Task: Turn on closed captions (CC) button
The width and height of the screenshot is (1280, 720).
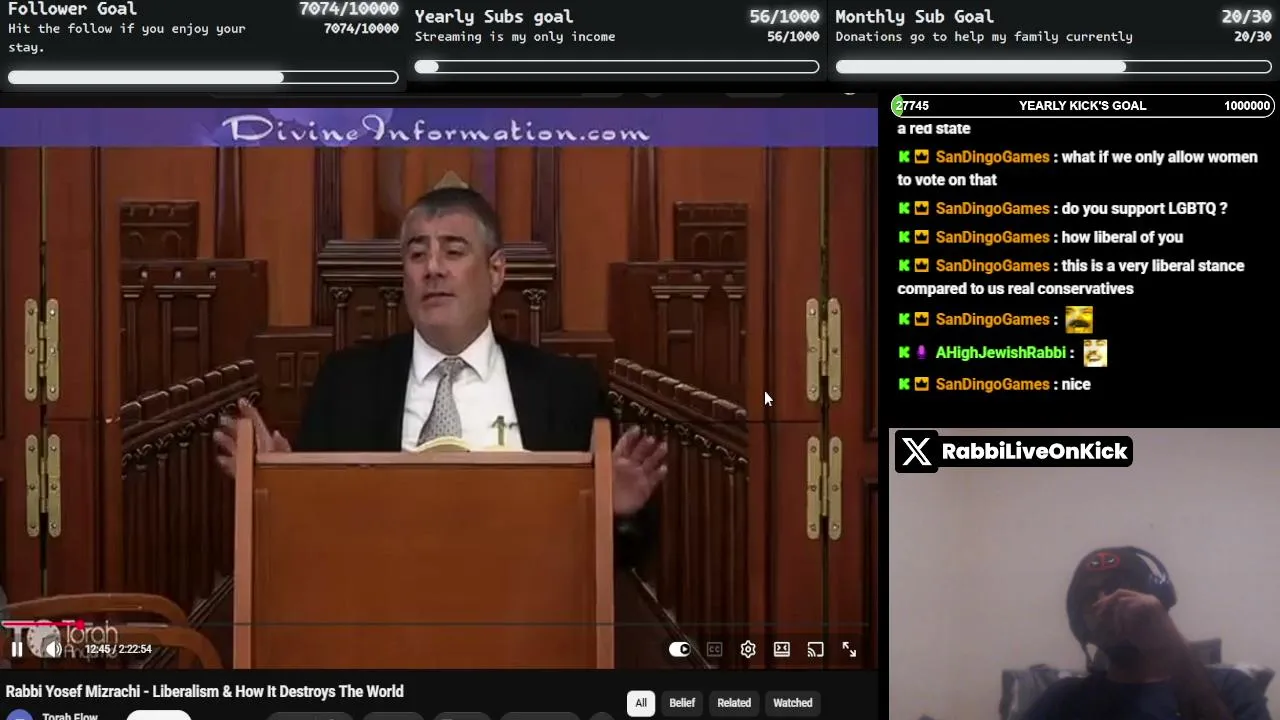Action: [x=714, y=649]
